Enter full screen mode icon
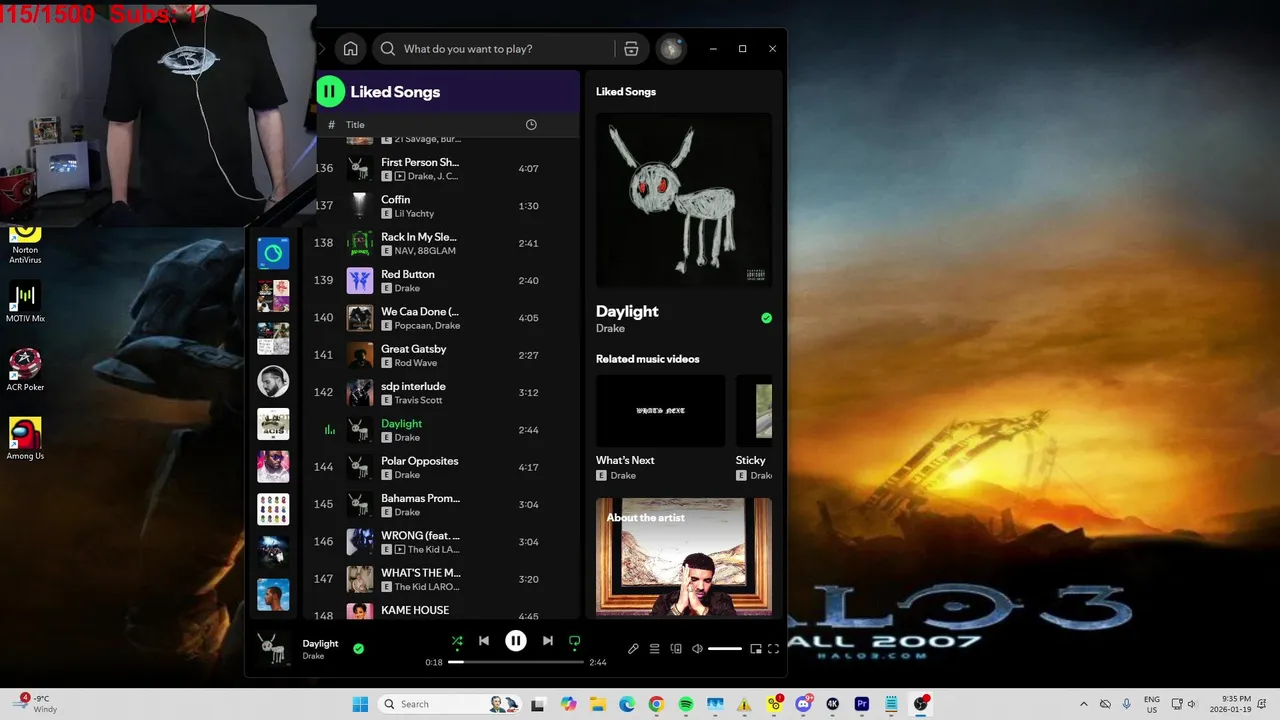The height and width of the screenshot is (720, 1280). (773, 649)
